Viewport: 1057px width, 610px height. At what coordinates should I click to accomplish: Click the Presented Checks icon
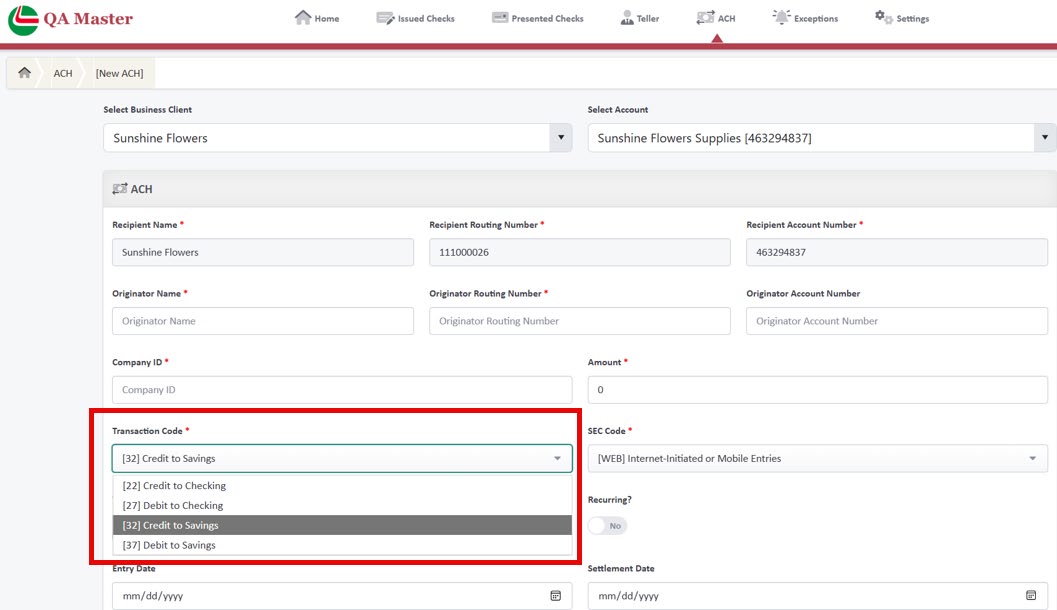tap(500, 18)
